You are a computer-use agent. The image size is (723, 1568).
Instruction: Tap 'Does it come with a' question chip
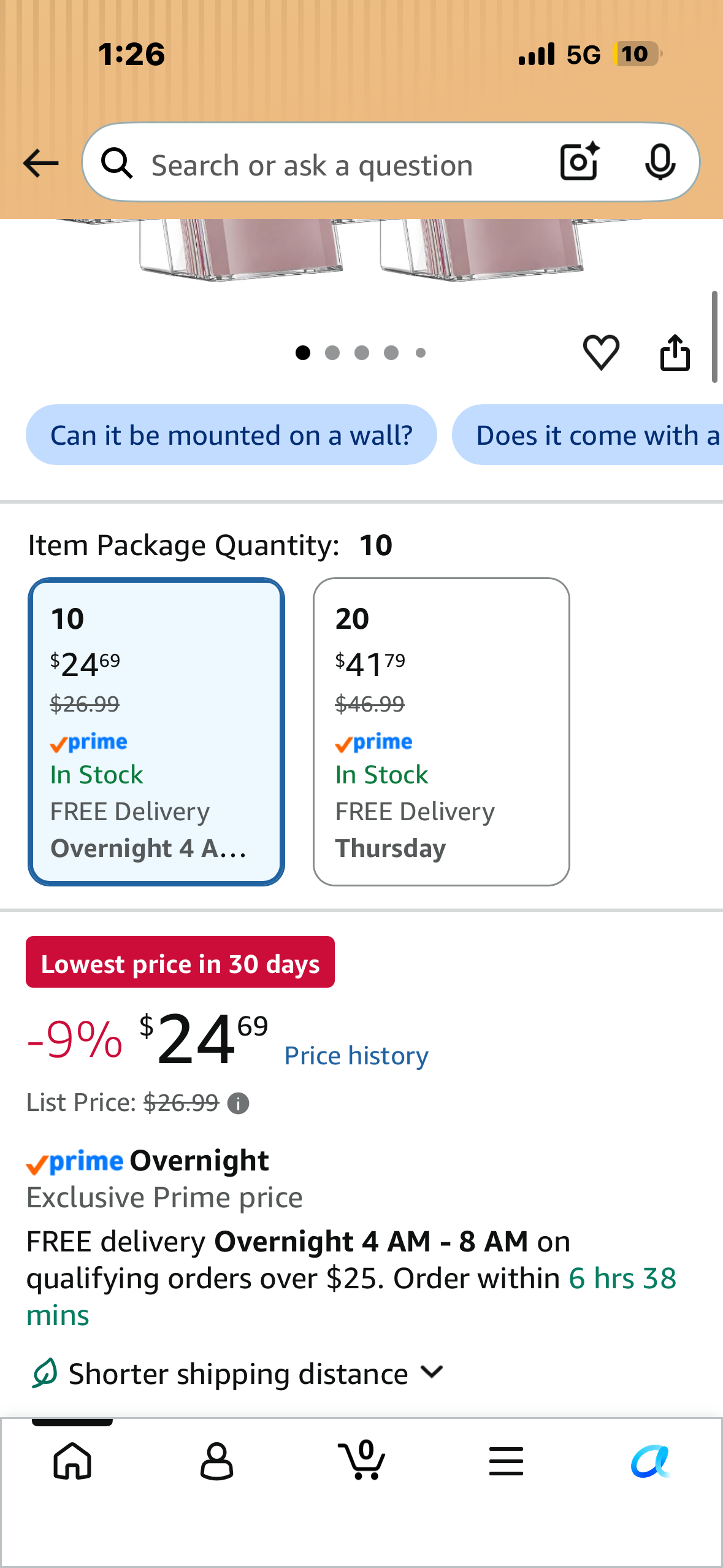coord(587,435)
